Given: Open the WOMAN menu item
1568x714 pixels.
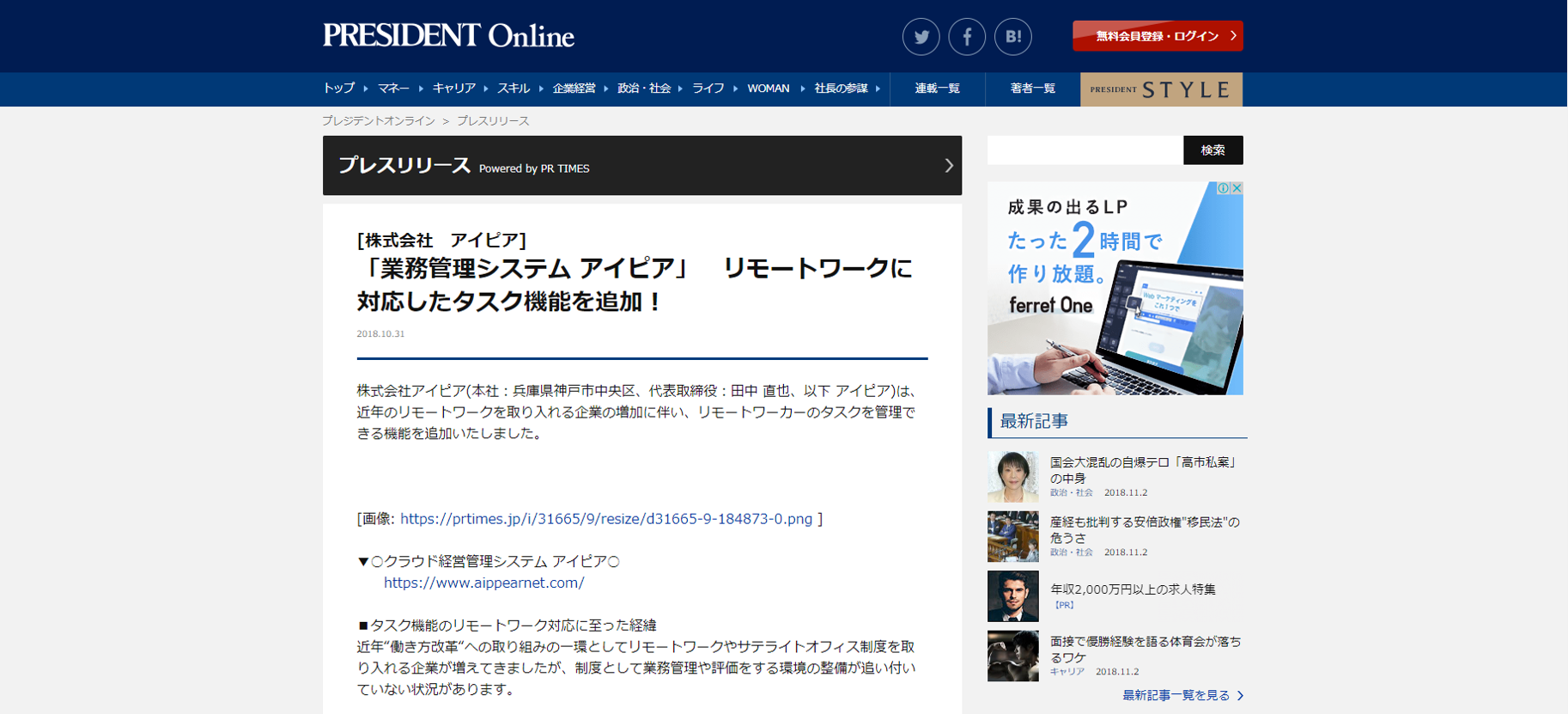Looking at the screenshot, I should [x=769, y=88].
